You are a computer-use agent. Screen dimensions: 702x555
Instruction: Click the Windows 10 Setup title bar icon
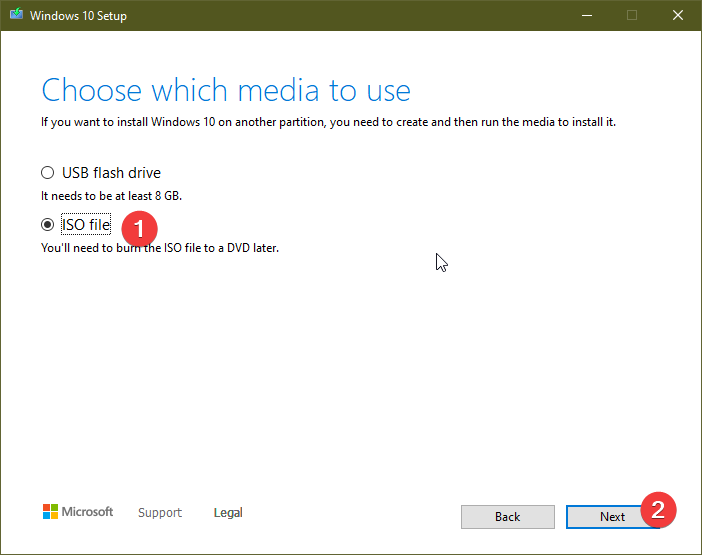coord(17,15)
